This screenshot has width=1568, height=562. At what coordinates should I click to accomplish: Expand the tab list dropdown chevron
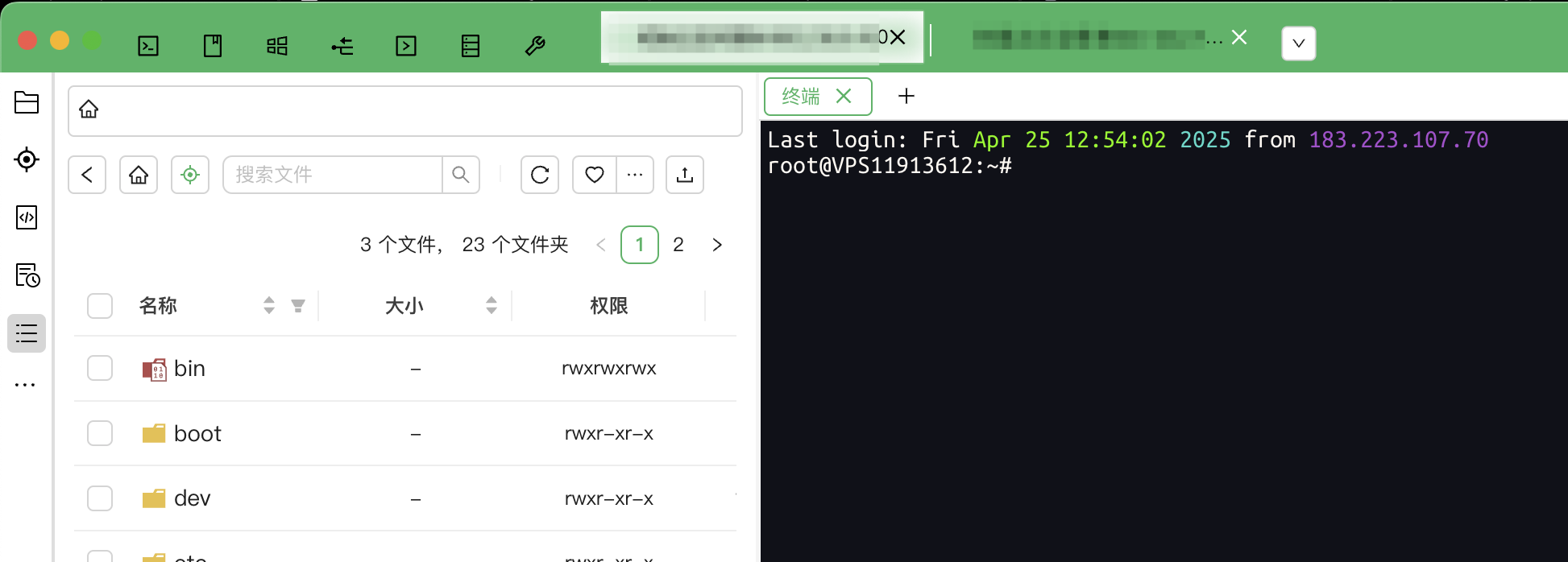(x=1299, y=43)
